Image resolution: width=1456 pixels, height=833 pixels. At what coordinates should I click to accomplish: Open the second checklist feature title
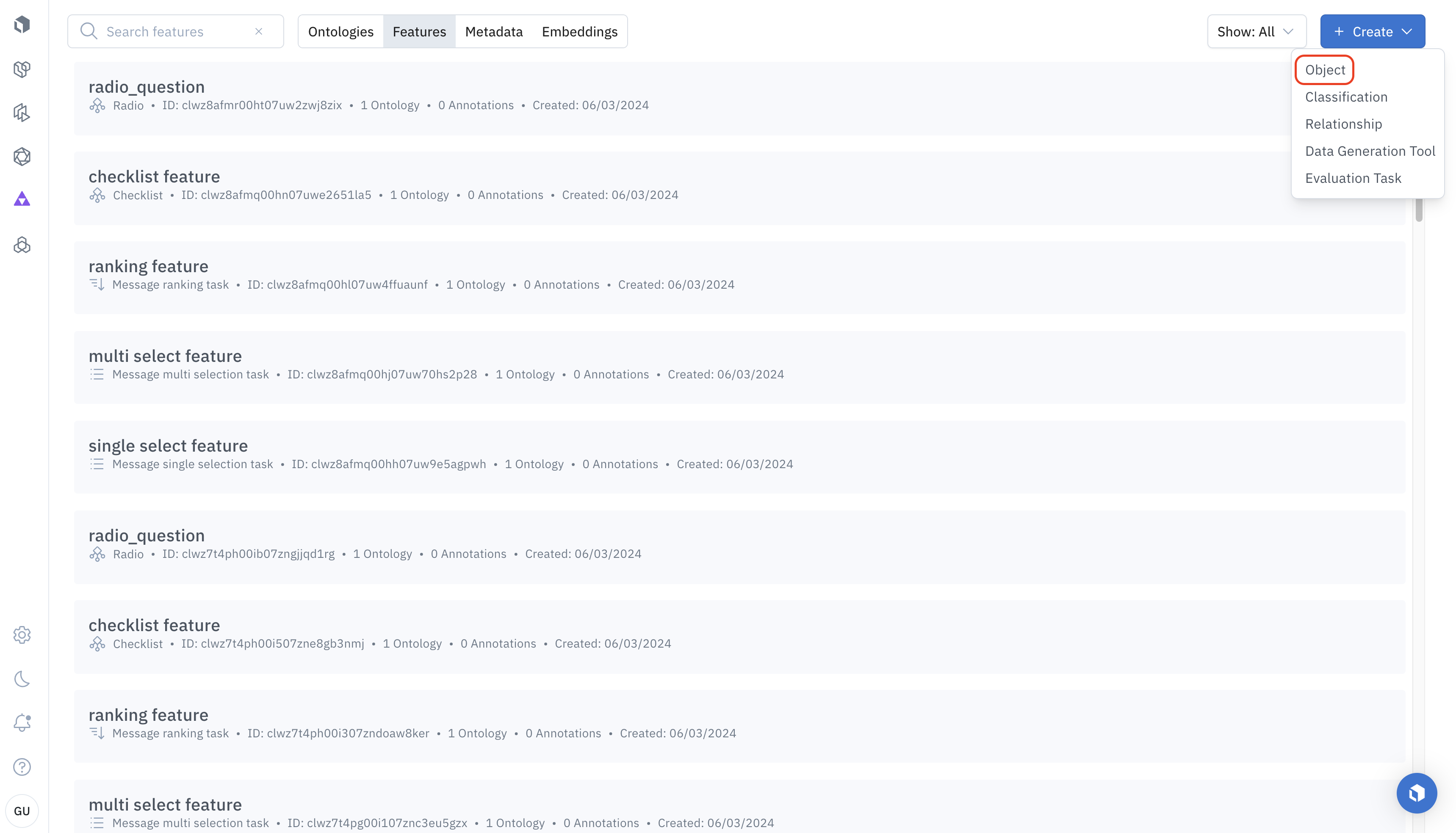coord(154,625)
